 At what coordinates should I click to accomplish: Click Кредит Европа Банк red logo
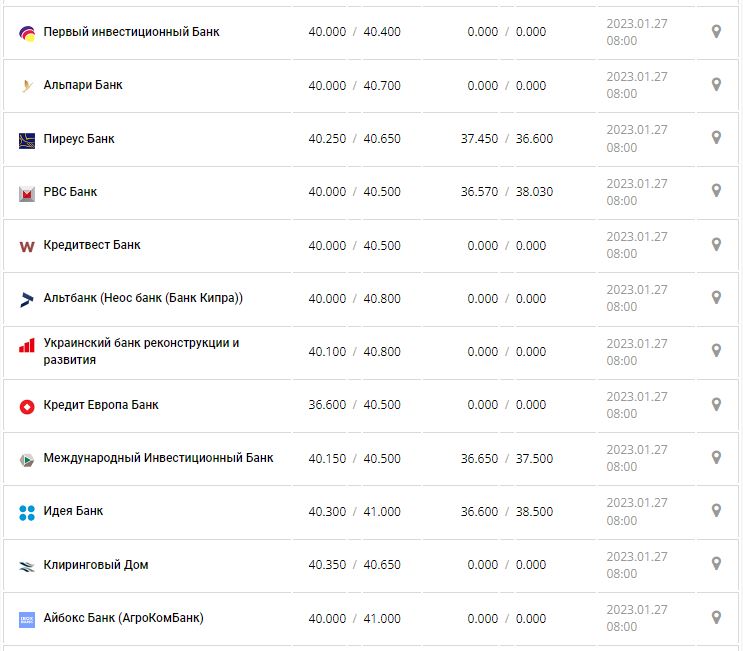click(27, 406)
